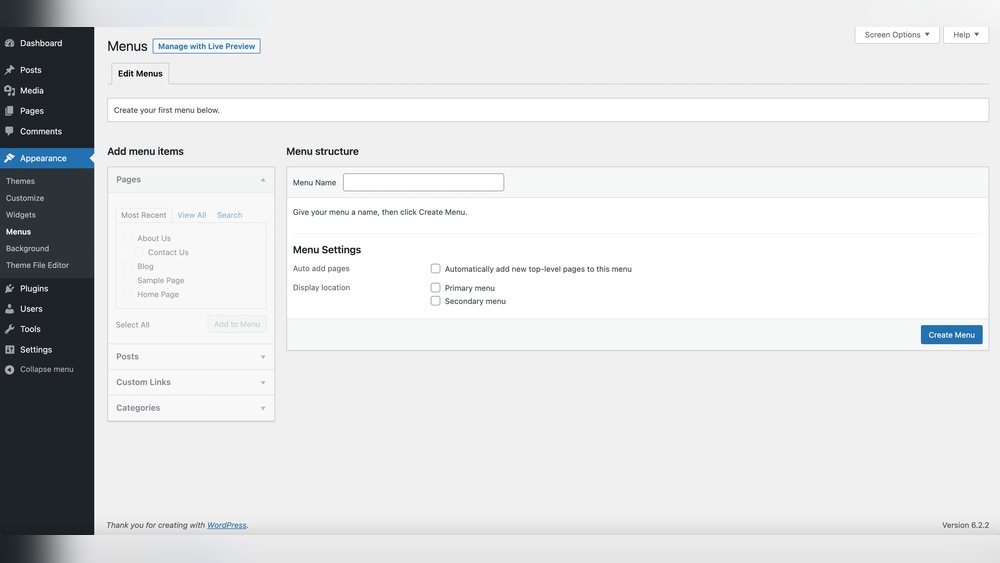Follow the WordPress footer link
The image size is (1000, 563).
[226, 525]
